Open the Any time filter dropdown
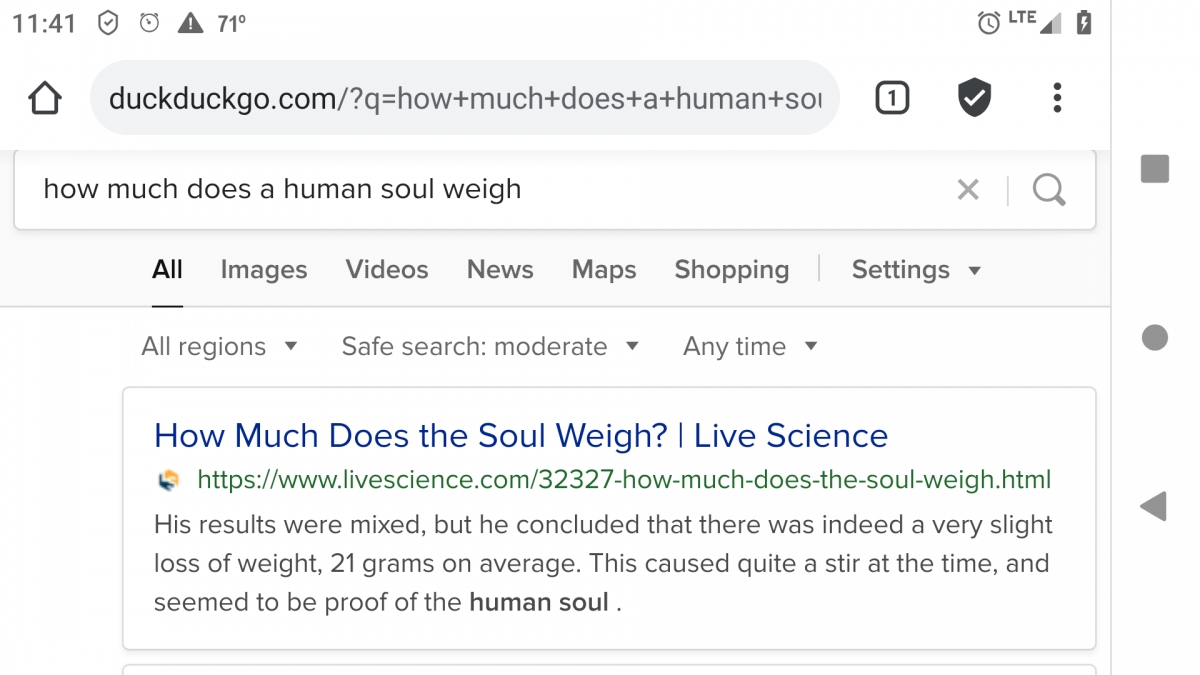The width and height of the screenshot is (1200, 675). 750,347
